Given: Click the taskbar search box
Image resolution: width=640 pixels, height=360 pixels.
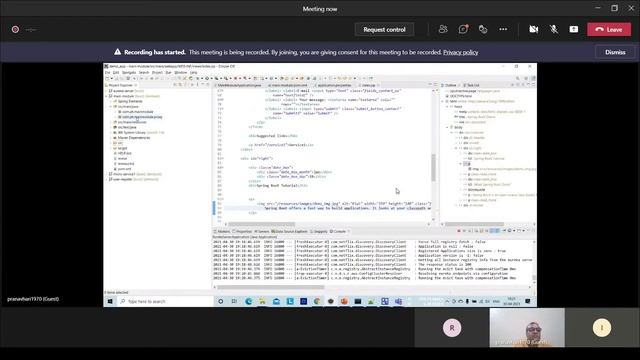Looking at the screenshot, I should 165,301.
